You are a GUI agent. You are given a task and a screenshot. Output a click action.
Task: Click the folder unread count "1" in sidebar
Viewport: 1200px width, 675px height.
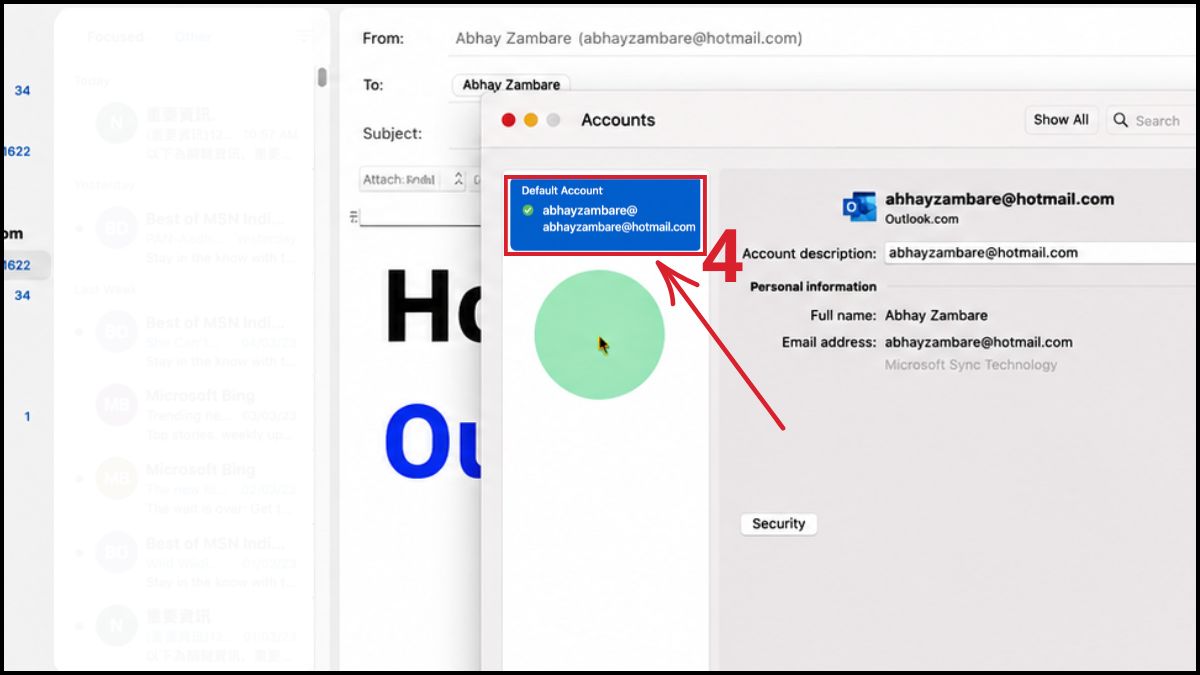[x=27, y=416]
